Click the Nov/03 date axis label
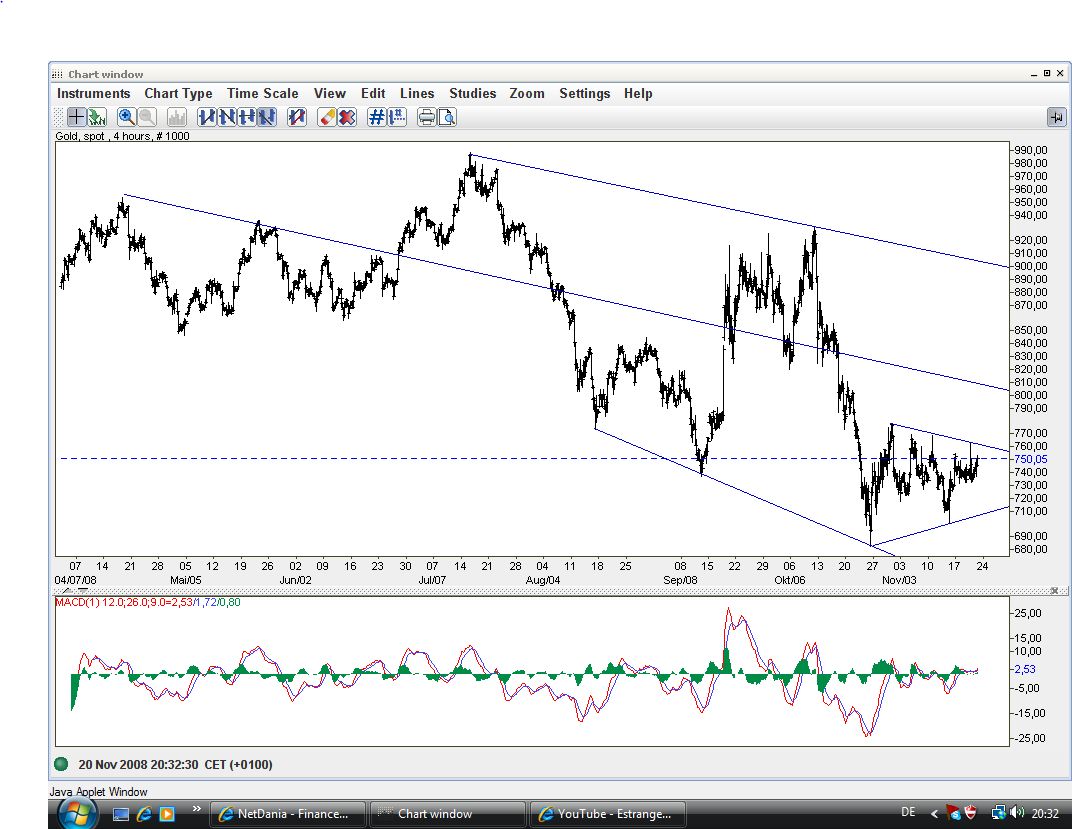Image resolution: width=1072 pixels, height=829 pixels. point(899,580)
